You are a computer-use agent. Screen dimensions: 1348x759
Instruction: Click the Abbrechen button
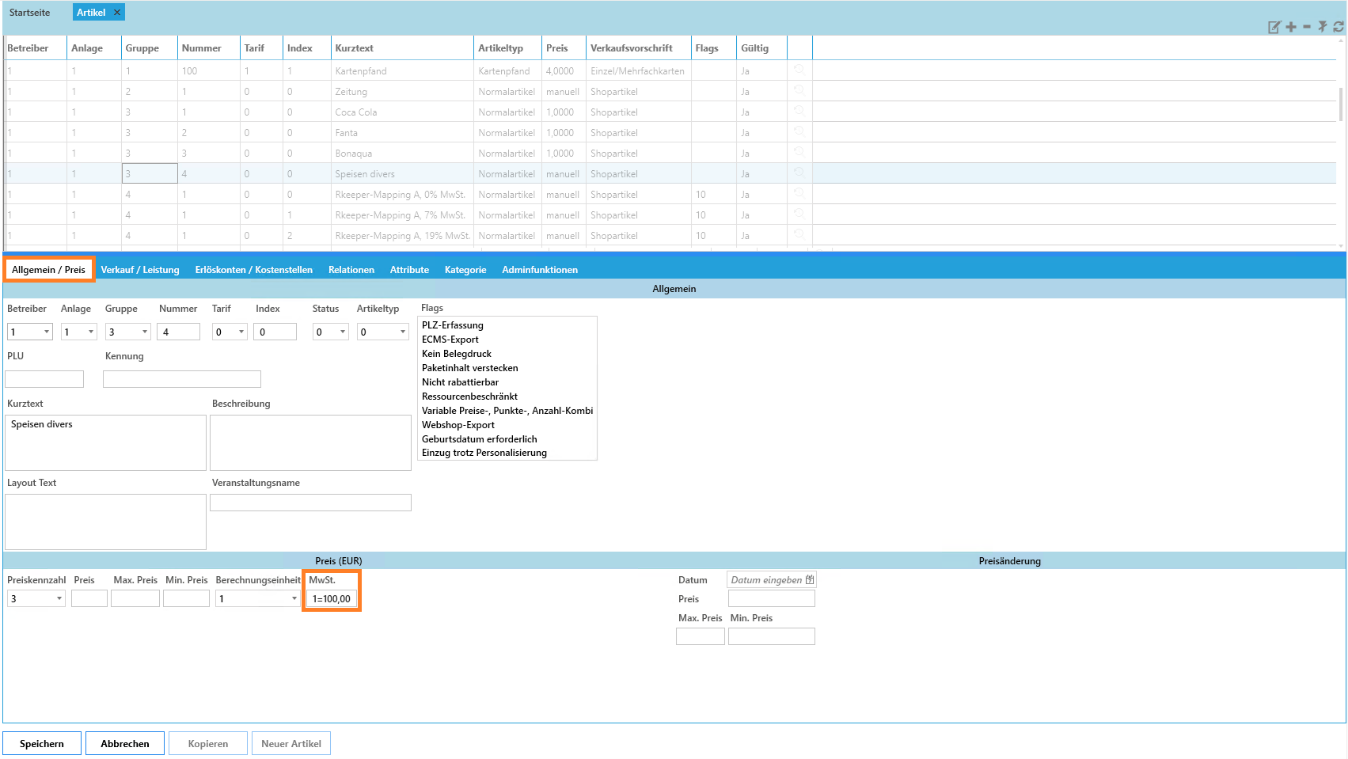point(125,744)
